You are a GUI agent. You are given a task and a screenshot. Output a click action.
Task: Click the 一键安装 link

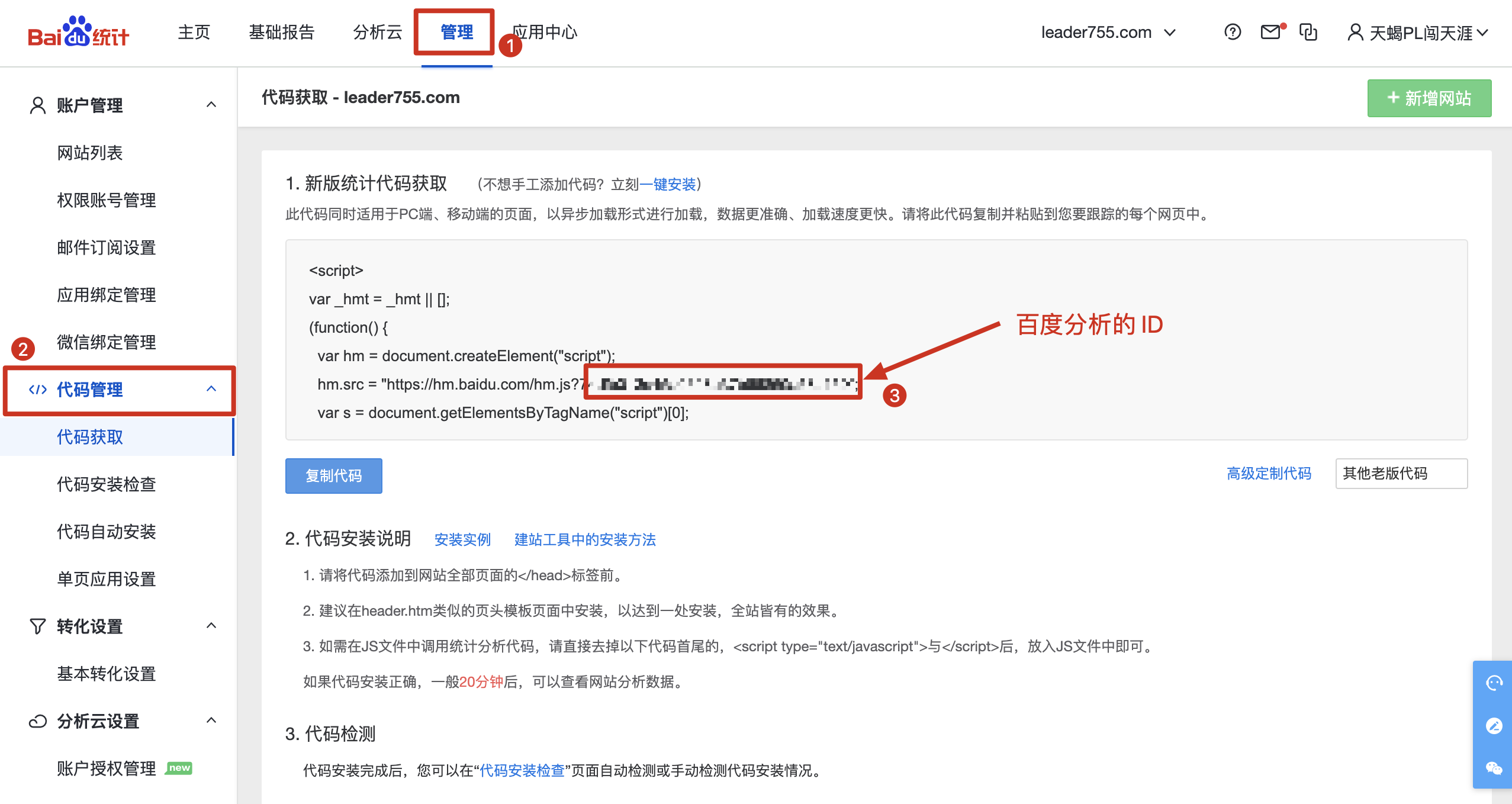point(668,185)
